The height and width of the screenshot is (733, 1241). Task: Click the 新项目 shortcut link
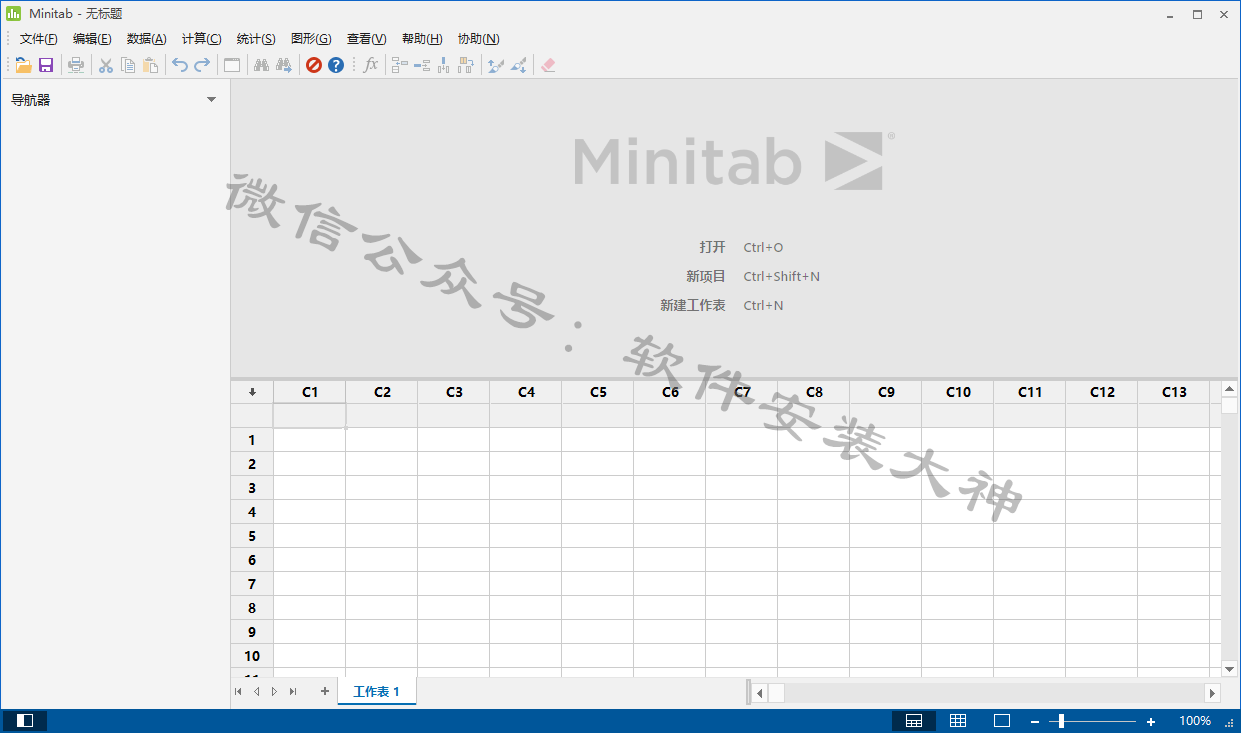pyautogui.click(x=706, y=276)
